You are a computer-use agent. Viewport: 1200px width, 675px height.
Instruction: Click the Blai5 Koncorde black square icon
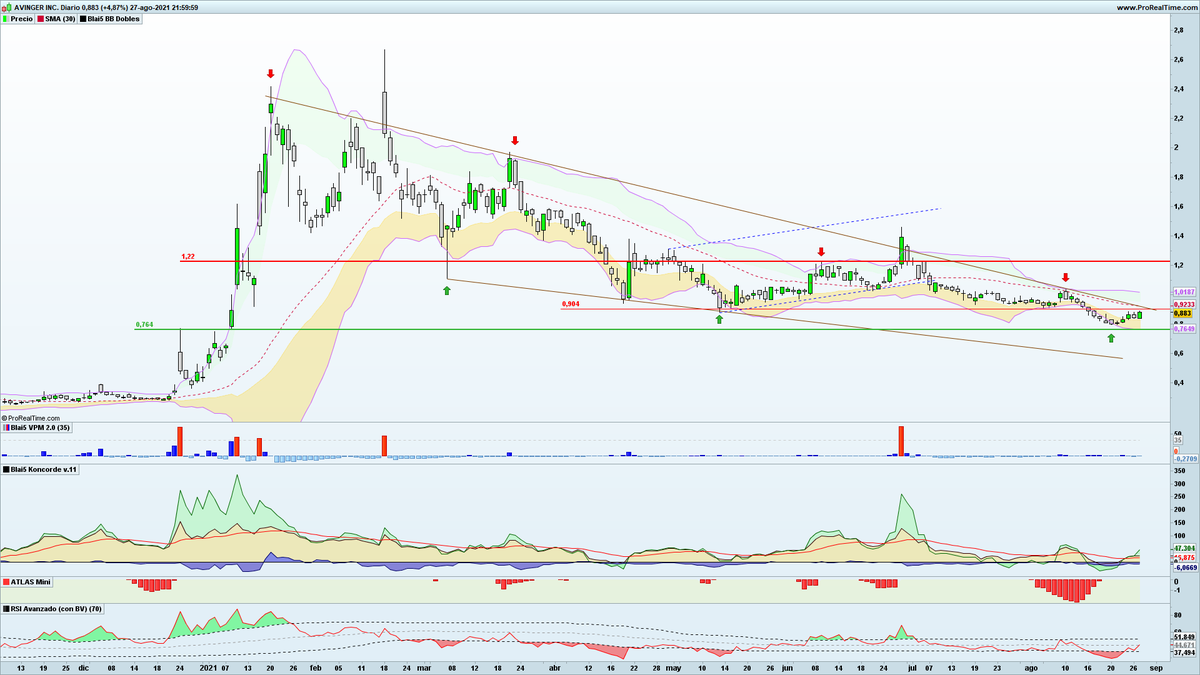[6, 469]
